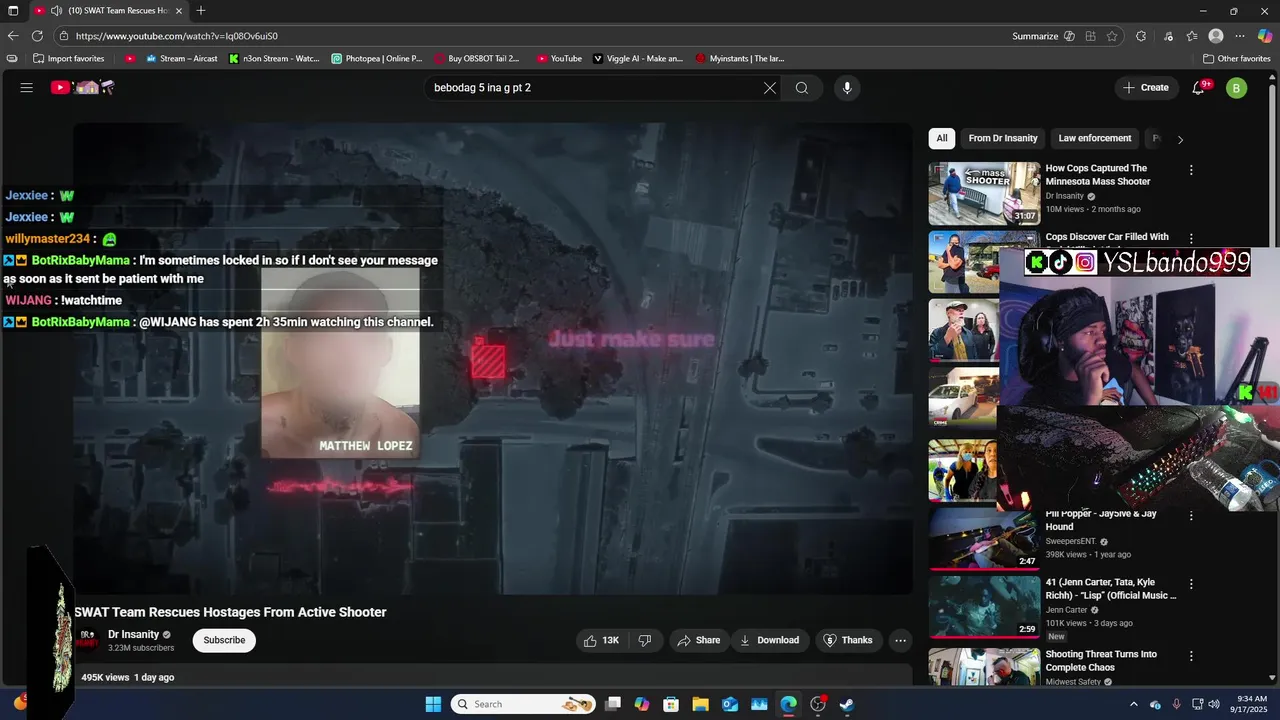Open a new browser tab
The height and width of the screenshot is (720, 1280).
click(201, 11)
